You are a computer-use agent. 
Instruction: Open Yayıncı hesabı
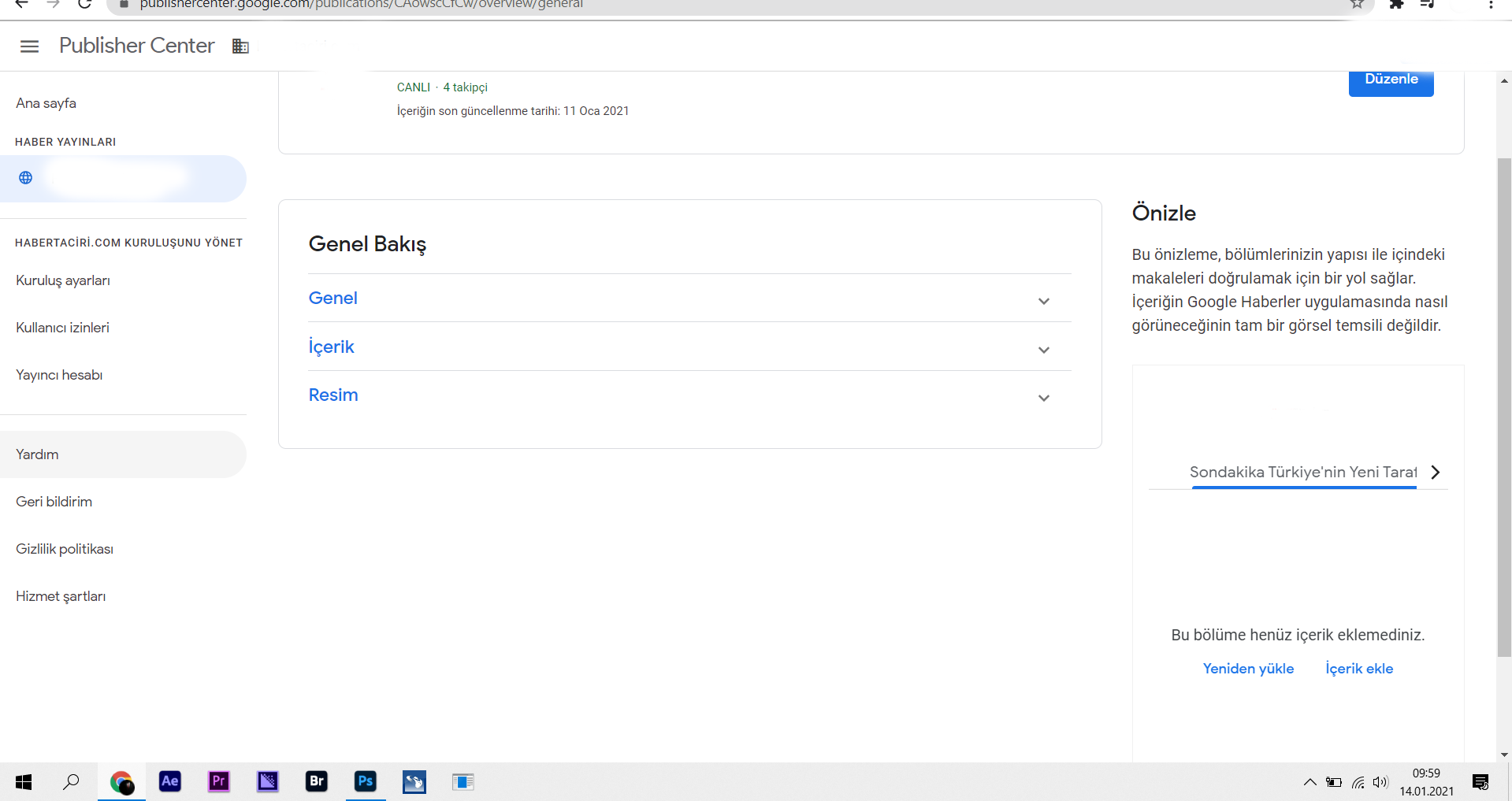pos(59,375)
